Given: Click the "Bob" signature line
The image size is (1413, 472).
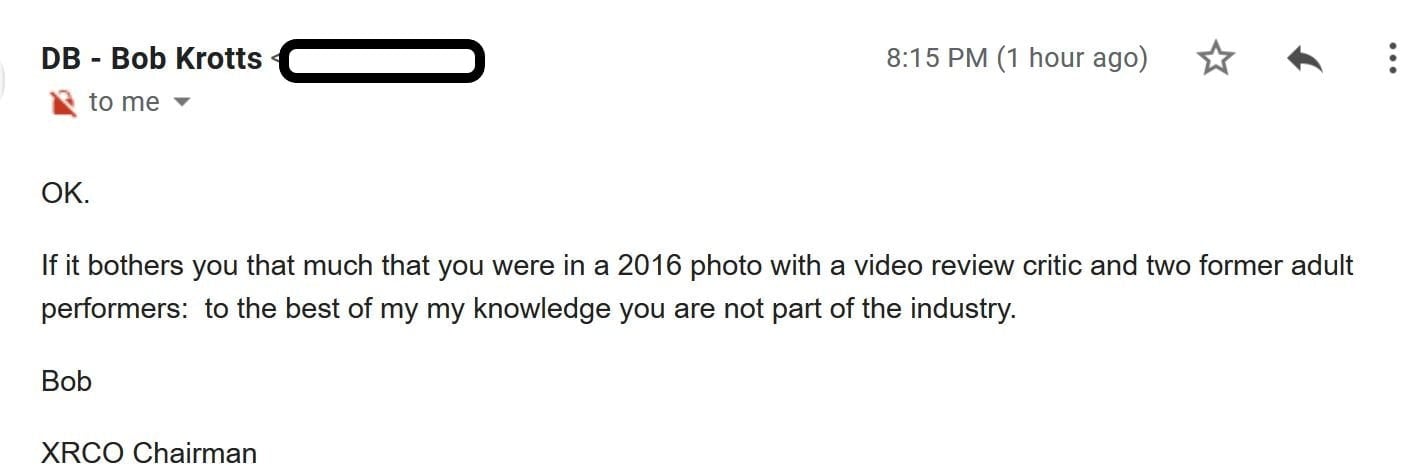Looking at the screenshot, I should [66, 381].
